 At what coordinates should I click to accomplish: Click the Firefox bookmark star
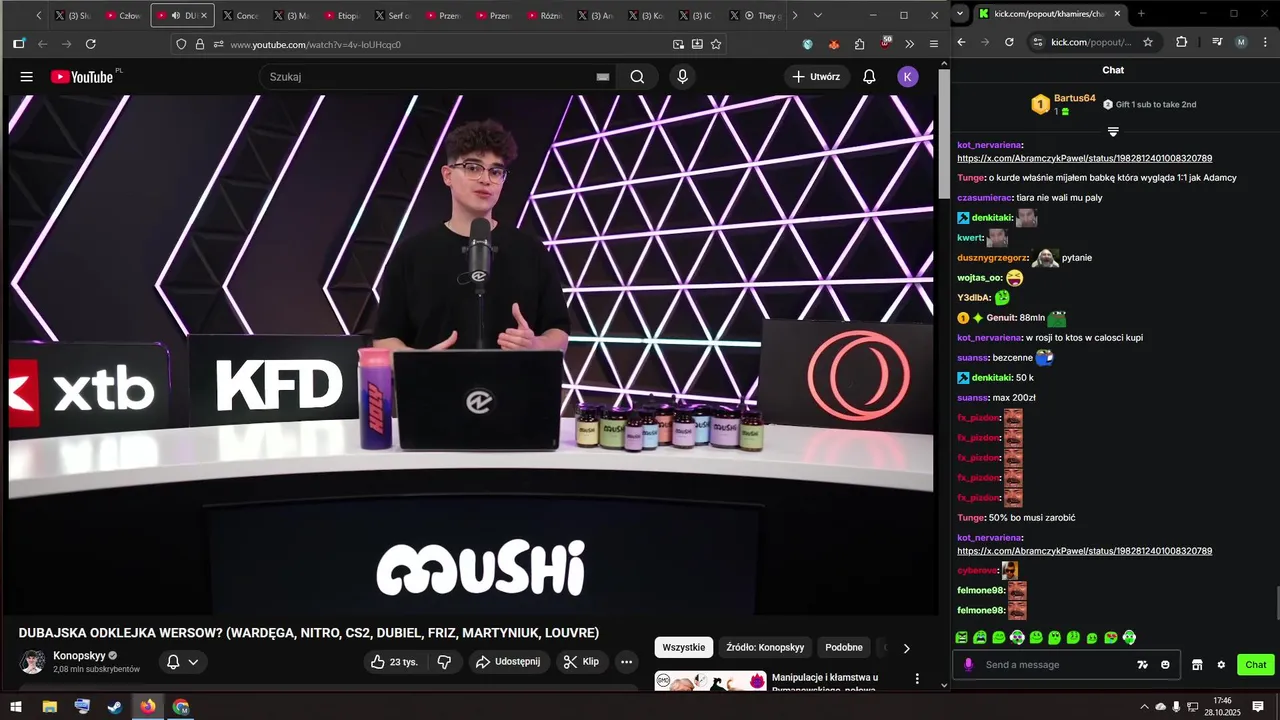(716, 44)
